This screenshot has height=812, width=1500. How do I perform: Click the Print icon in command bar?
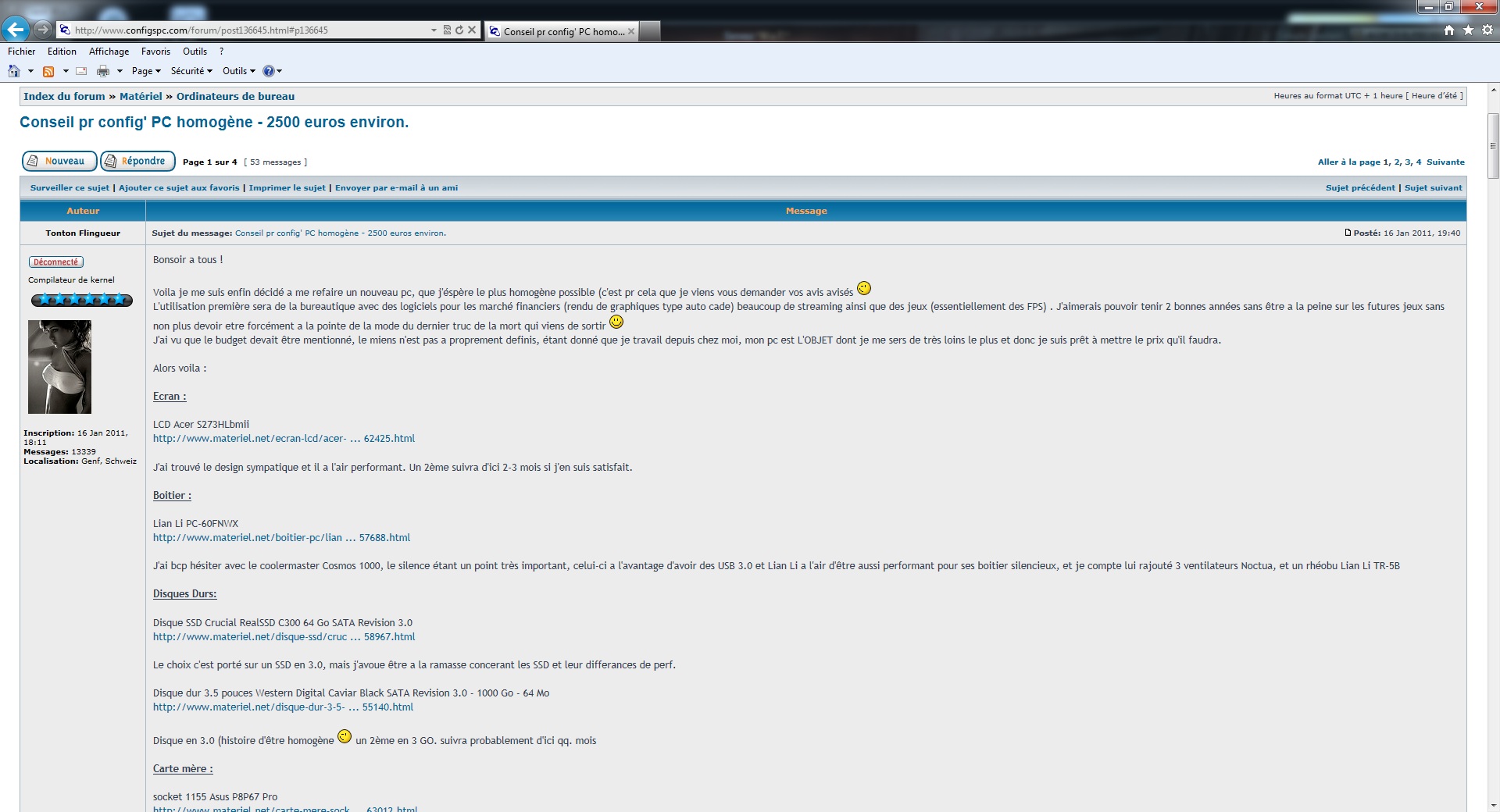point(102,71)
